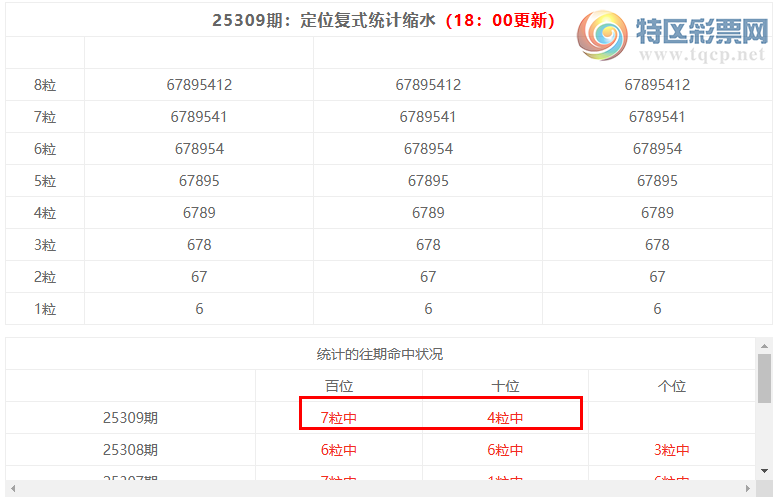778x503 pixels.
Task: Open the www.tqcp.net website link
Action: (x=700, y=56)
